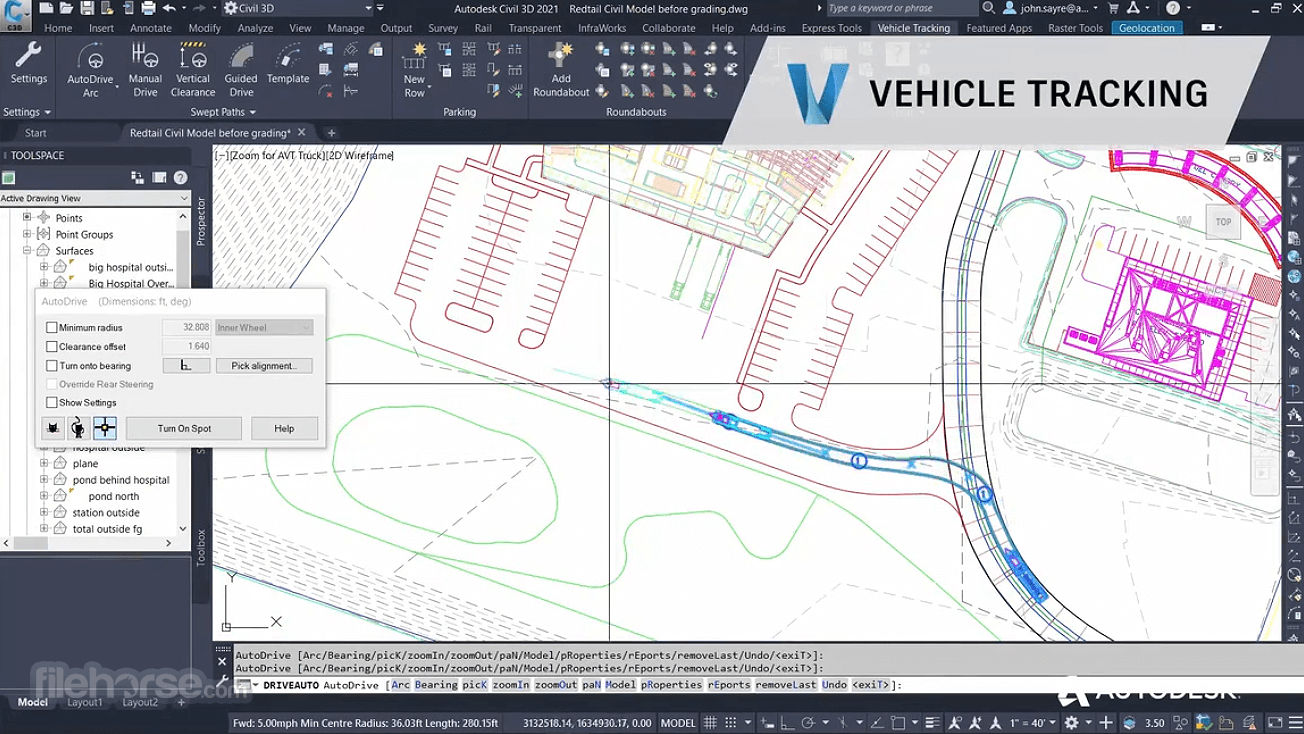Switch to the Analyze ribbon tab

[255, 28]
